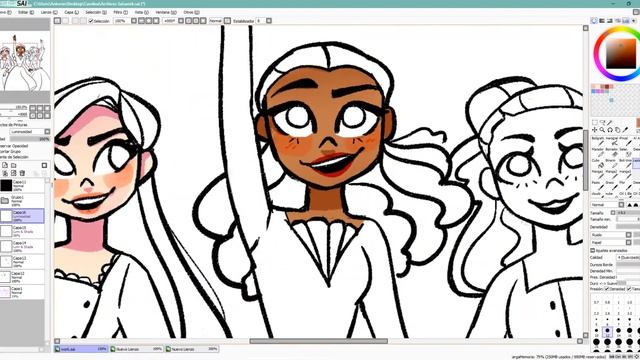This screenshot has height=360, width=640.
Task: Toggle the color wheel panel icon
Action: click(594, 20)
